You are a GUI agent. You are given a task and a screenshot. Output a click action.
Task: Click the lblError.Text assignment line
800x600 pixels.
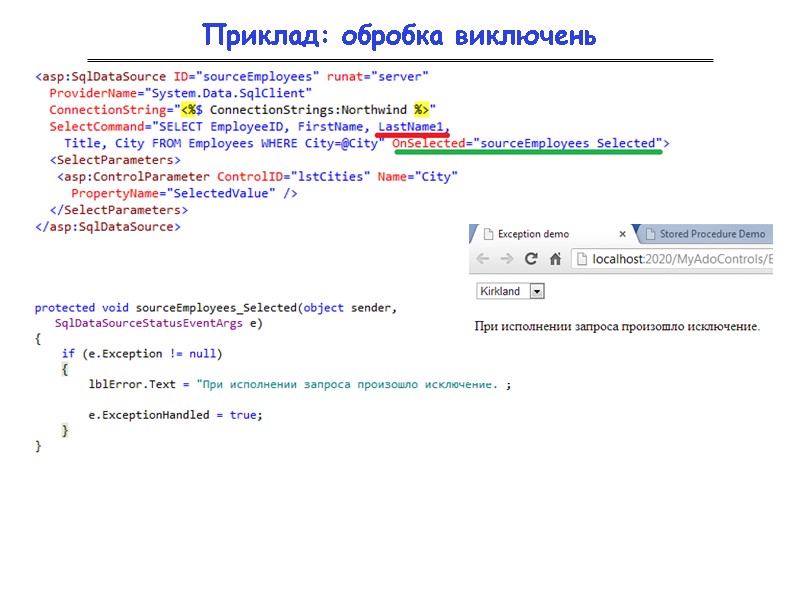pos(300,384)
